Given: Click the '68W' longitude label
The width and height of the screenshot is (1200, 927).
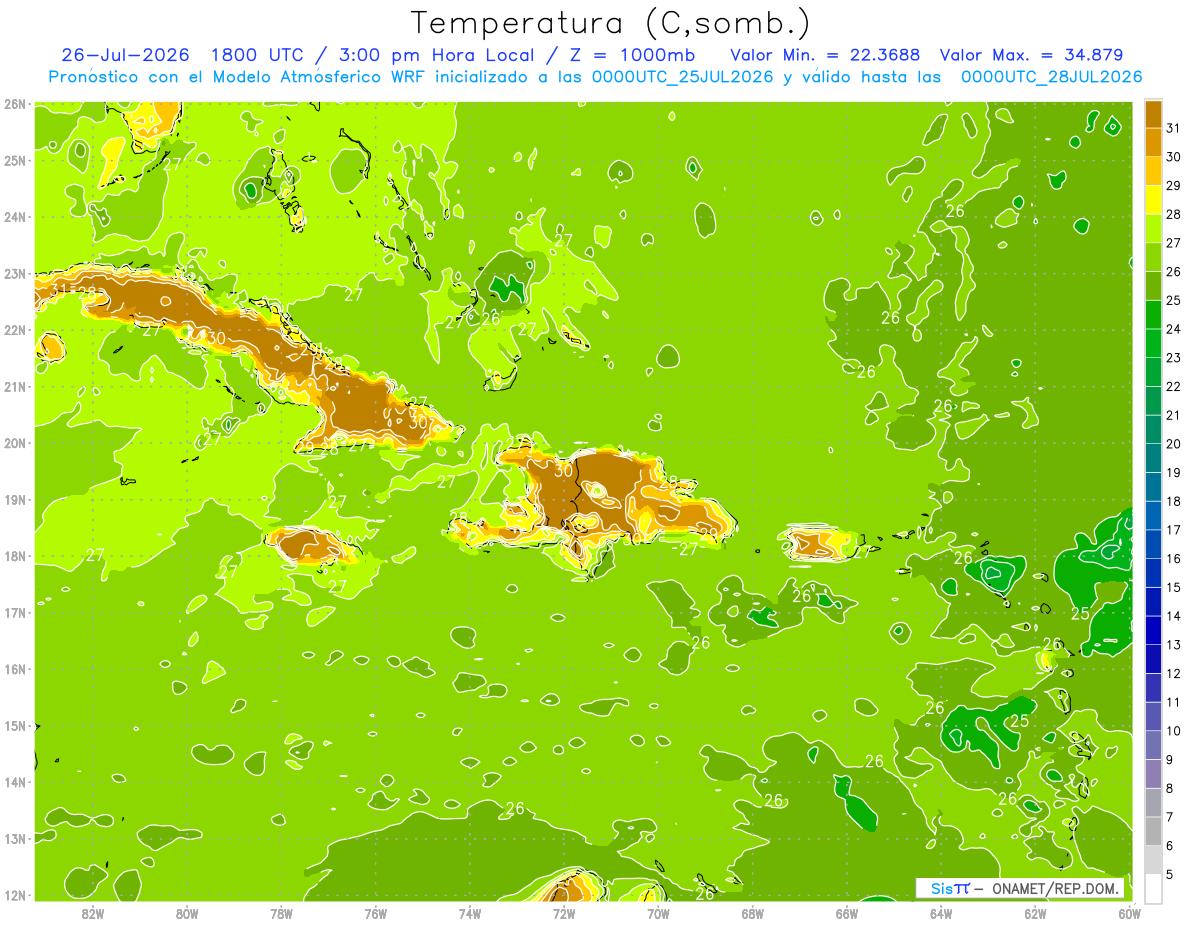Looking at the screenshot, I should point(753,912).
